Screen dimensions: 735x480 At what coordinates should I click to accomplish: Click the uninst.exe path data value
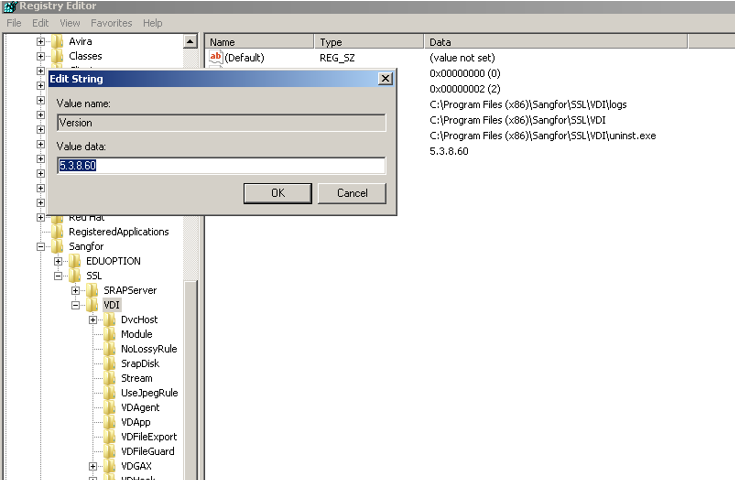542,135
